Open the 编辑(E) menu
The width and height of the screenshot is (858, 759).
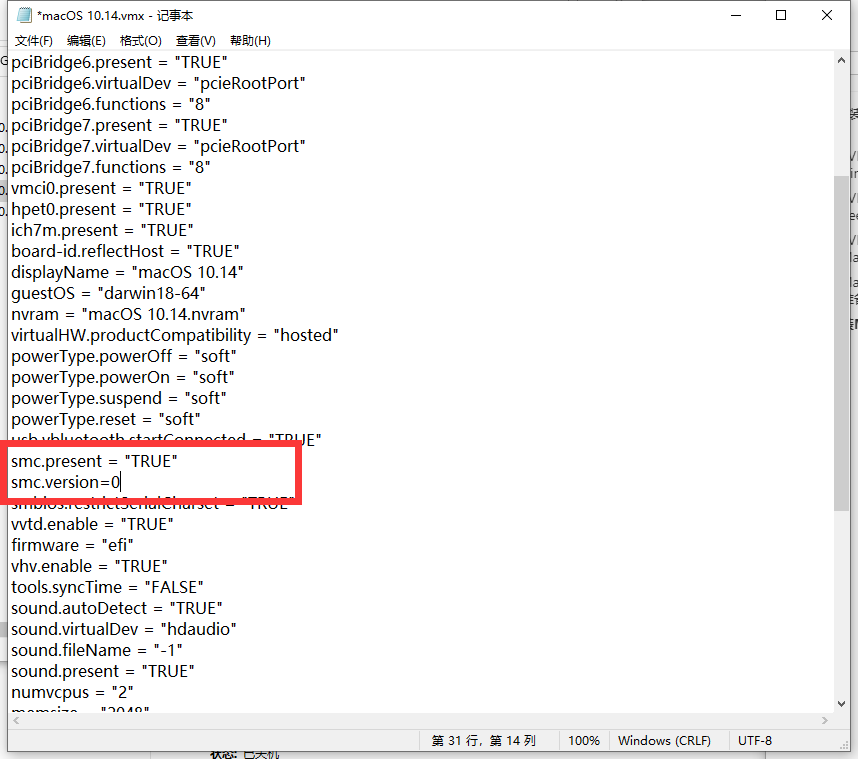point(86,40)
